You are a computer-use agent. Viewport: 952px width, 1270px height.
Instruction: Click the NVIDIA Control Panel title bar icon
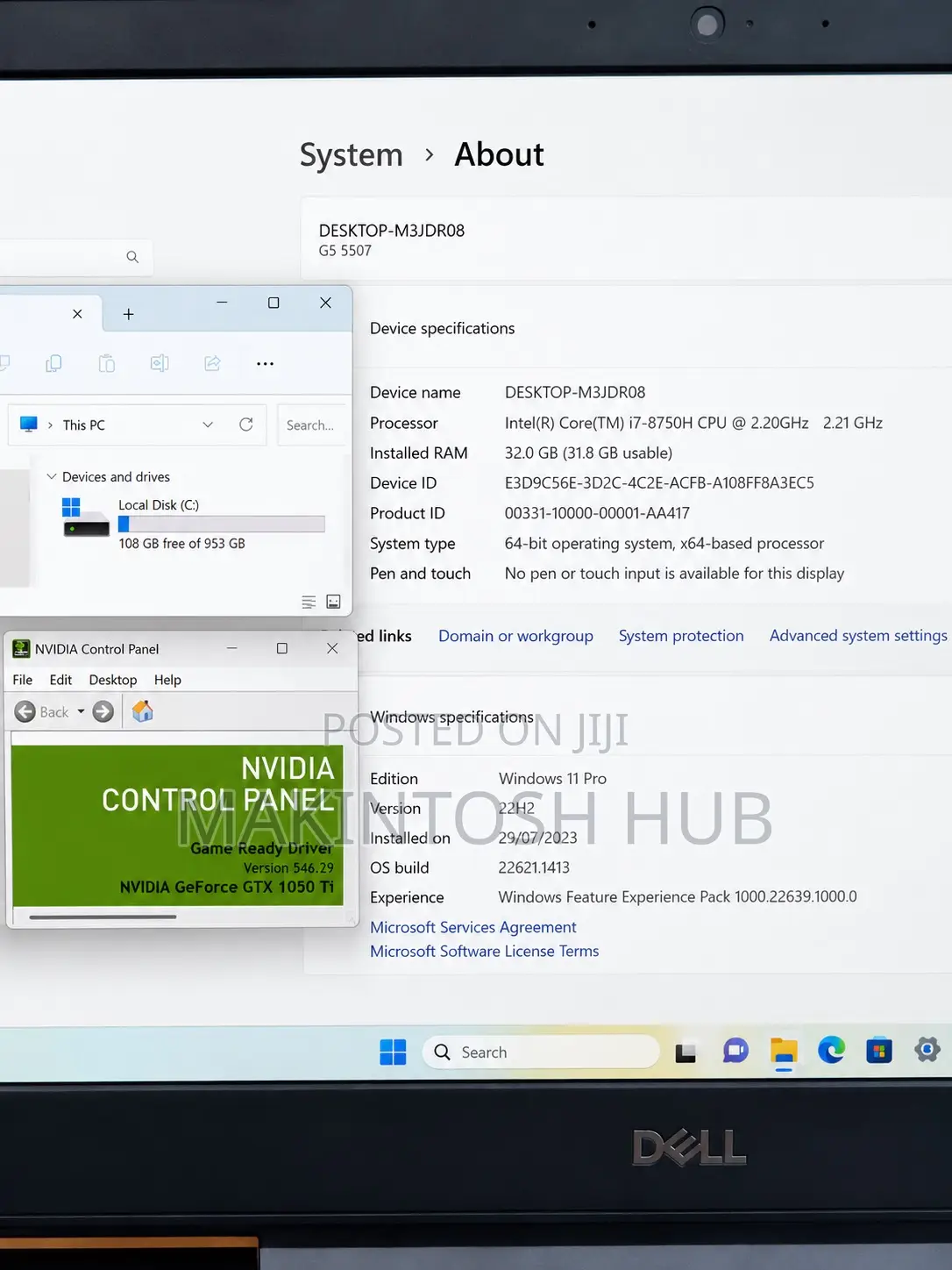(x=21, y=649)
